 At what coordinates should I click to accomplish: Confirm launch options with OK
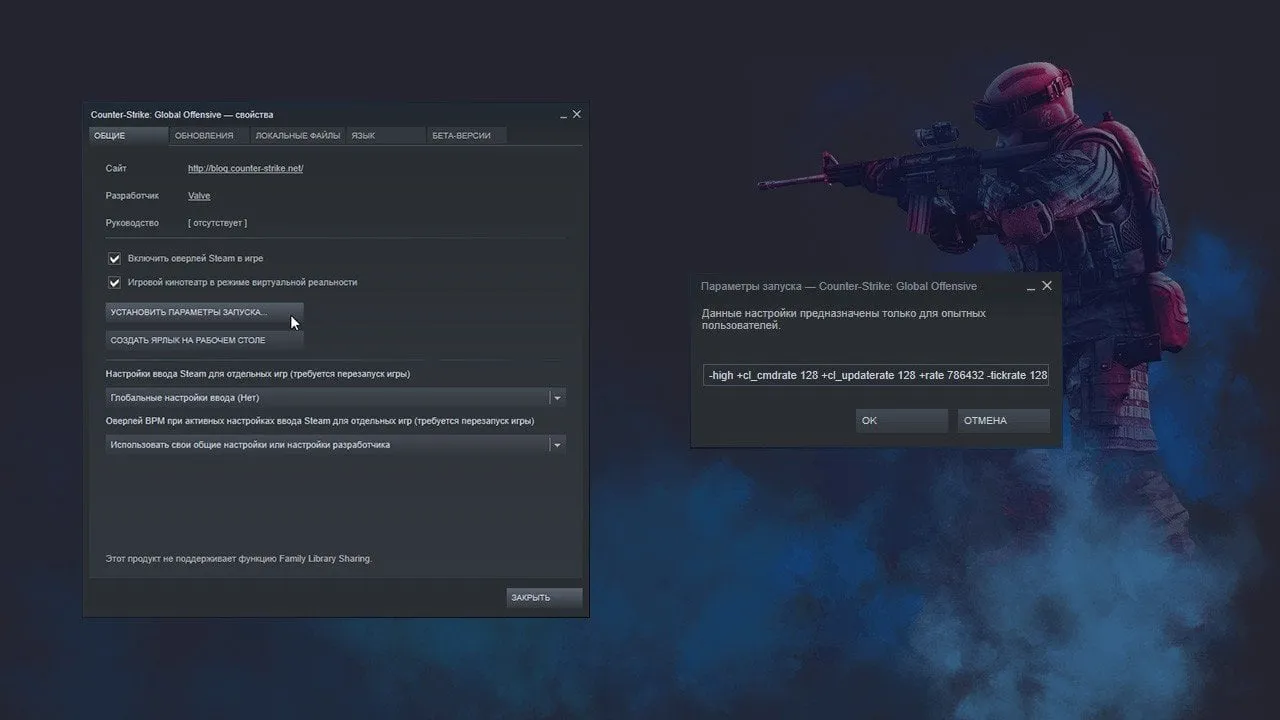coord(902,420)
